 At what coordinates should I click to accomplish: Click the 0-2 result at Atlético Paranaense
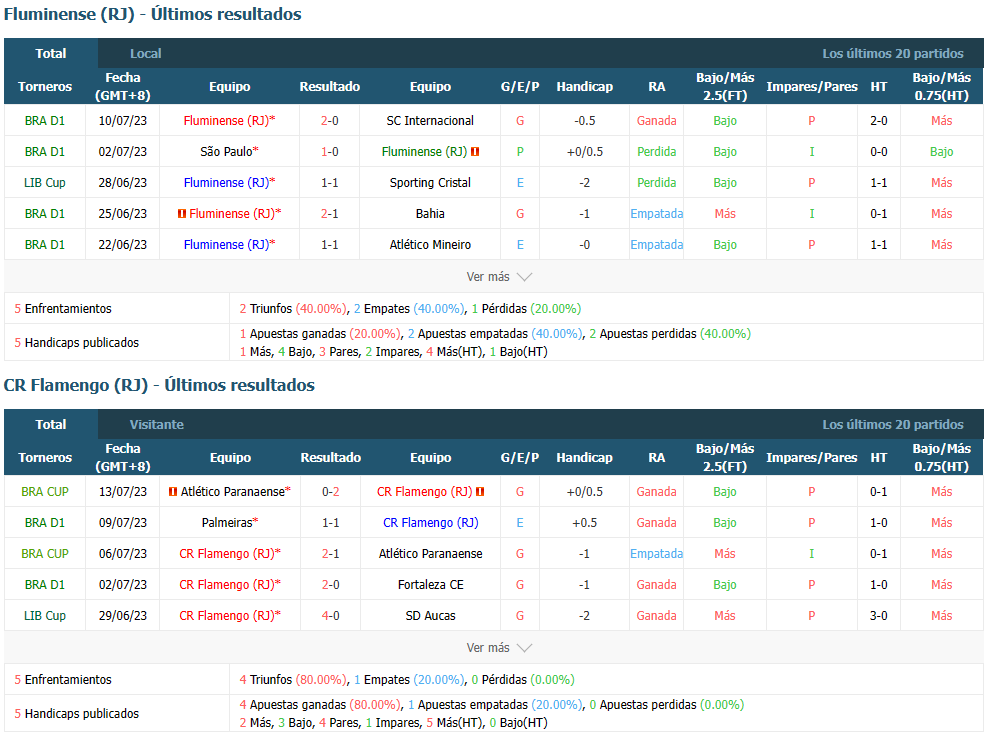click(330, 492)
